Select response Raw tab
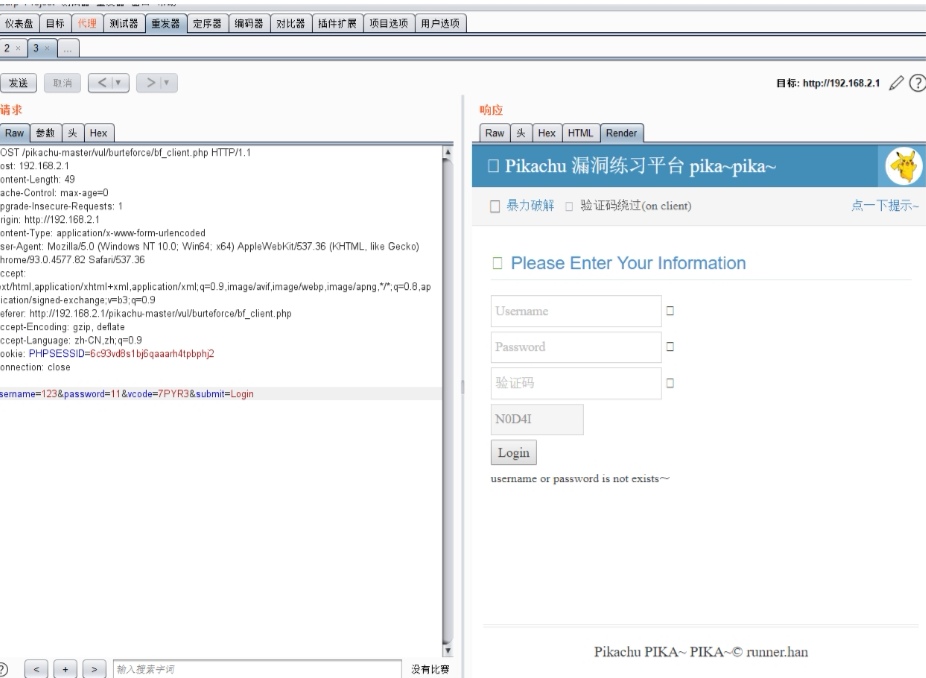 494,133
